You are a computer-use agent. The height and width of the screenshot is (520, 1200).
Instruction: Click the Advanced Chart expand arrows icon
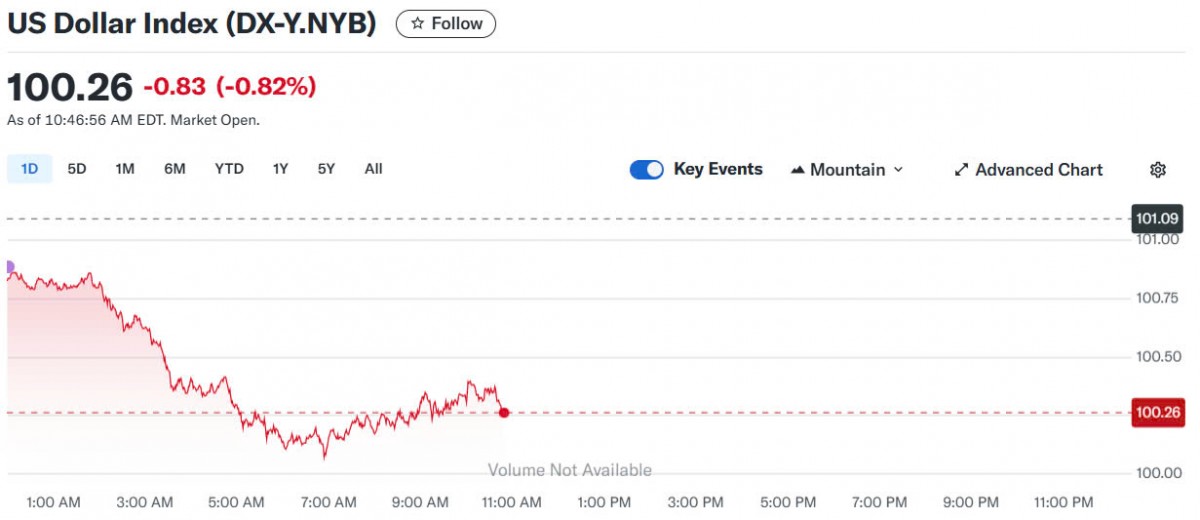coord(961,170)
